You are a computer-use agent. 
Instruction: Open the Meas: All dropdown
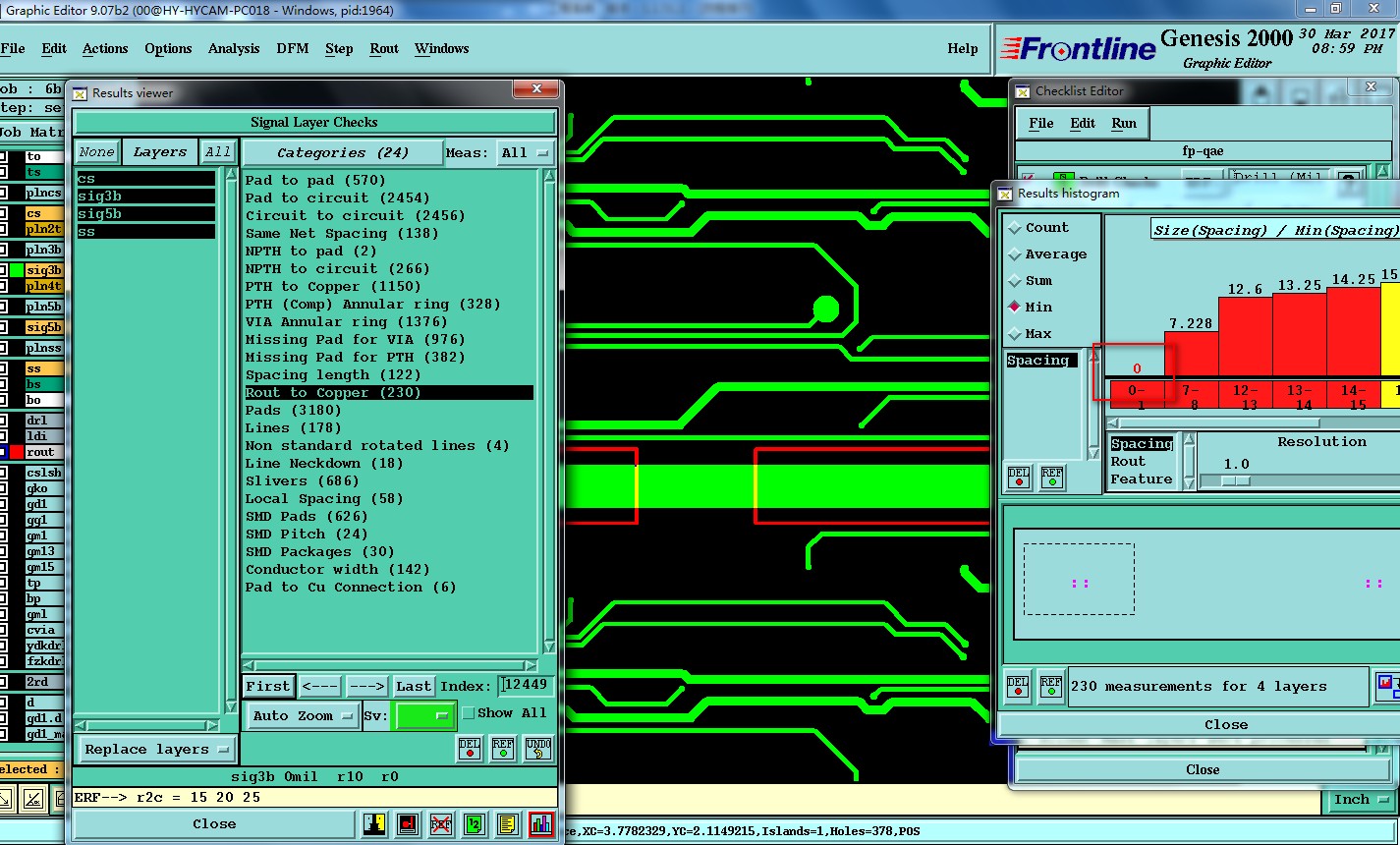pos(527,152)
